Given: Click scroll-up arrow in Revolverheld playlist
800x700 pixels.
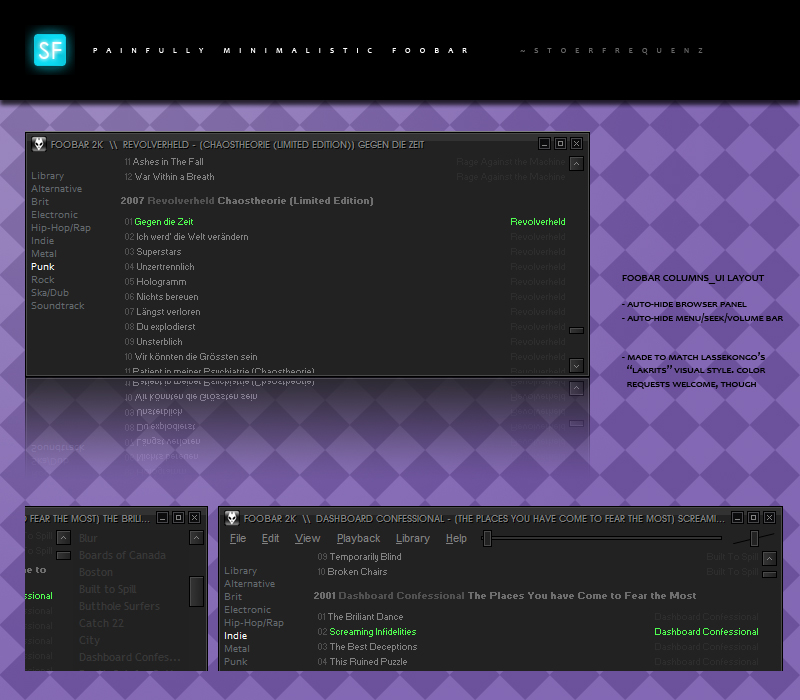Looking at the screenshot, I should pos(577,164).
